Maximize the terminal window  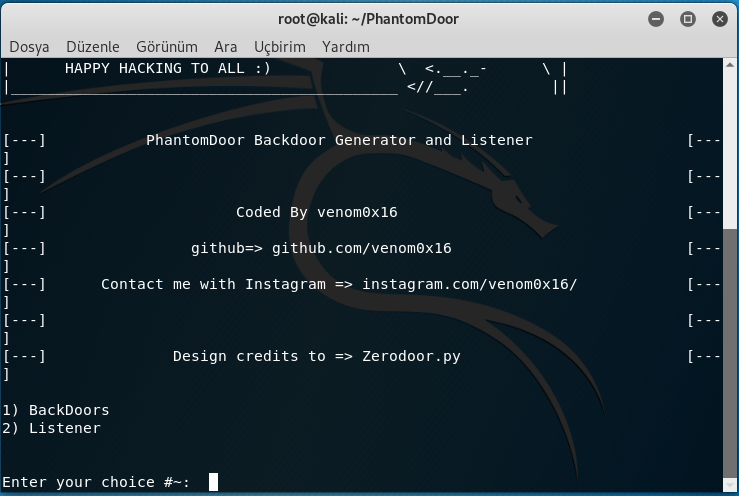click(688, 19)
